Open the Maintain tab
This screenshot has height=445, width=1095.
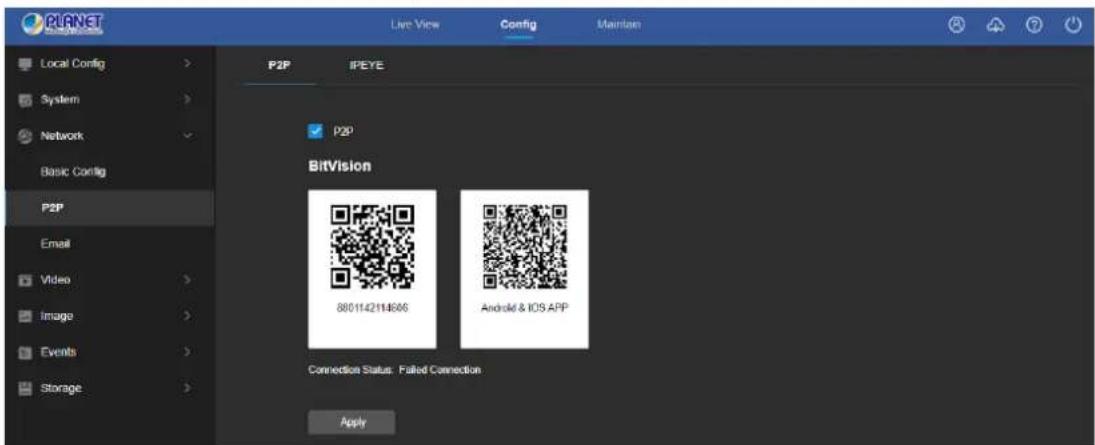[619, 25]
